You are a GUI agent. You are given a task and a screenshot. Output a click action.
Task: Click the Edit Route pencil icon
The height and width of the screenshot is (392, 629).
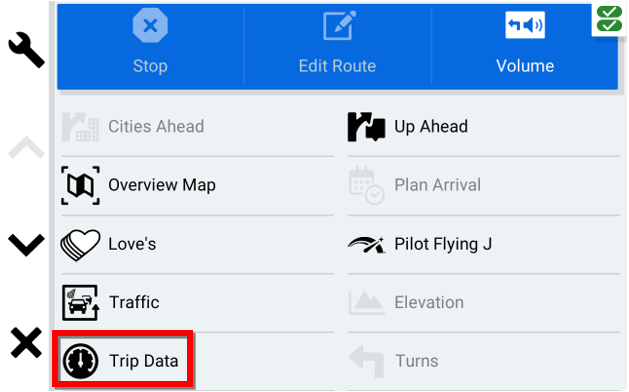point(339,25)
